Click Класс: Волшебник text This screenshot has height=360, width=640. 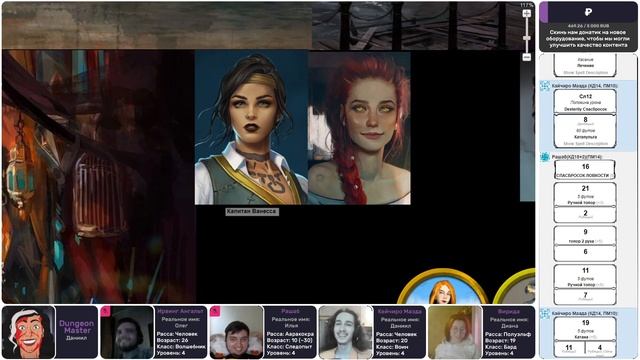tap(181, 347)
